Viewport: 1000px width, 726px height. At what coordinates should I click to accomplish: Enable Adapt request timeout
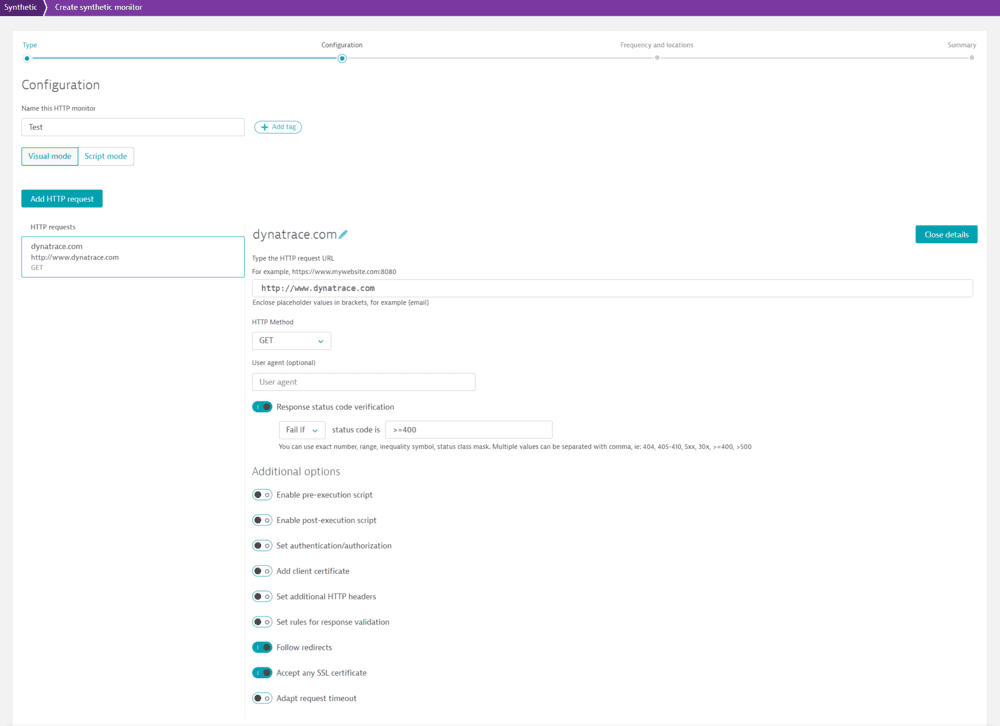coord(262,697)
